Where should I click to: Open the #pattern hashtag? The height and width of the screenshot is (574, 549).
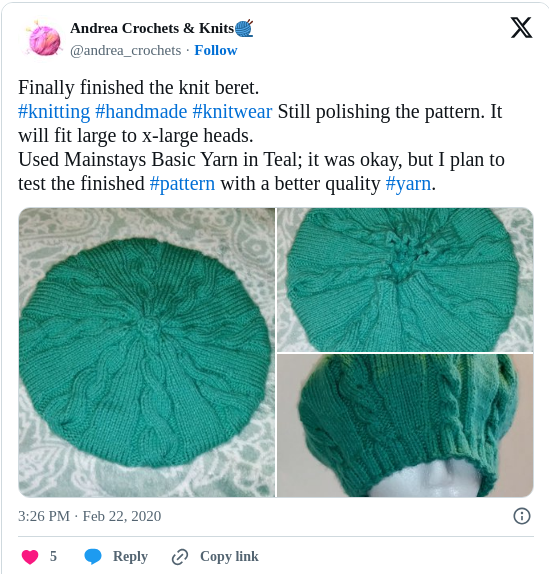click(x=182, y=183)
